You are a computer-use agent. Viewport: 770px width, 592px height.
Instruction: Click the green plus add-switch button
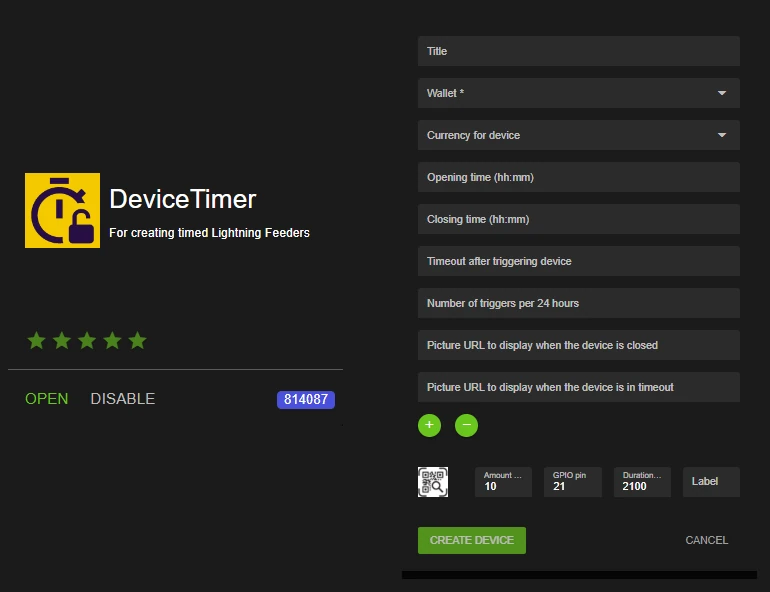429,425
